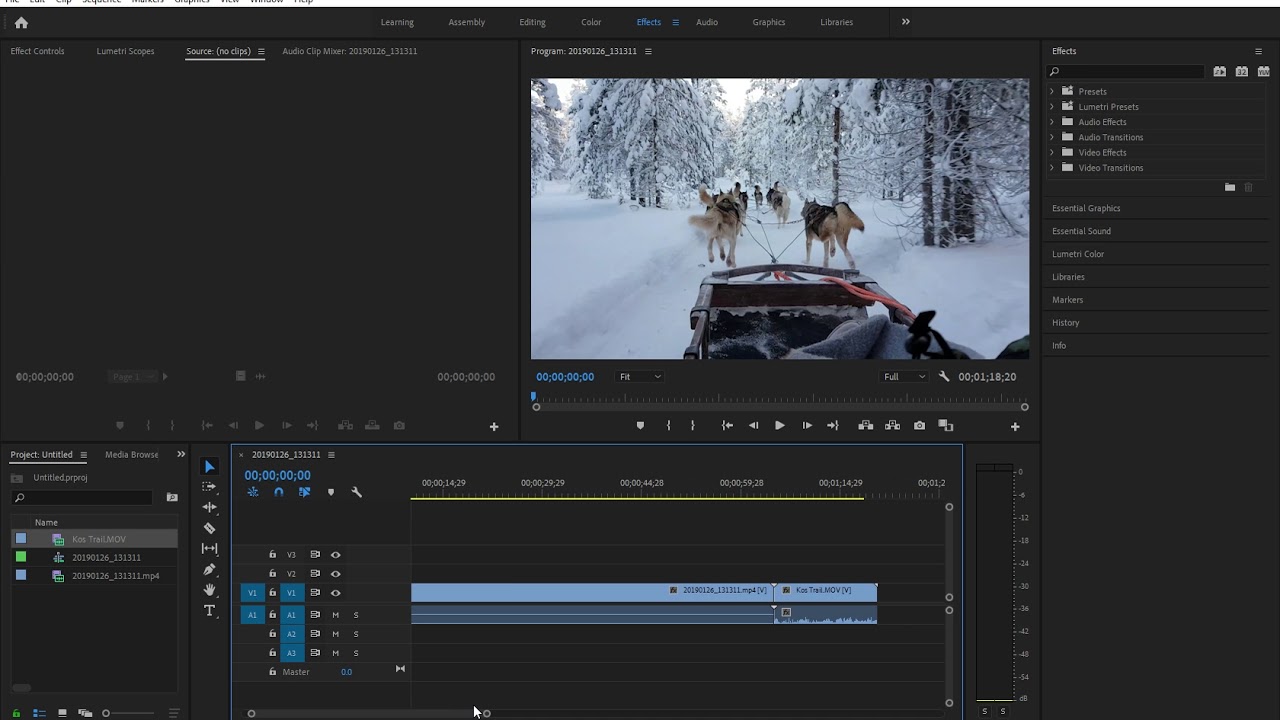Open the Lumetri Color panel

(1078, 254)
